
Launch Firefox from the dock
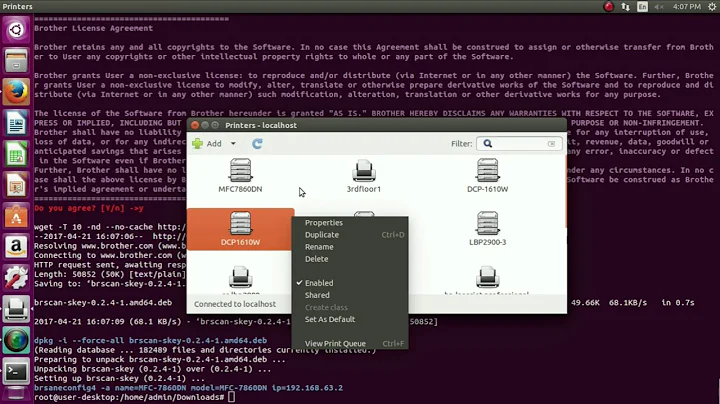(16, 92)
